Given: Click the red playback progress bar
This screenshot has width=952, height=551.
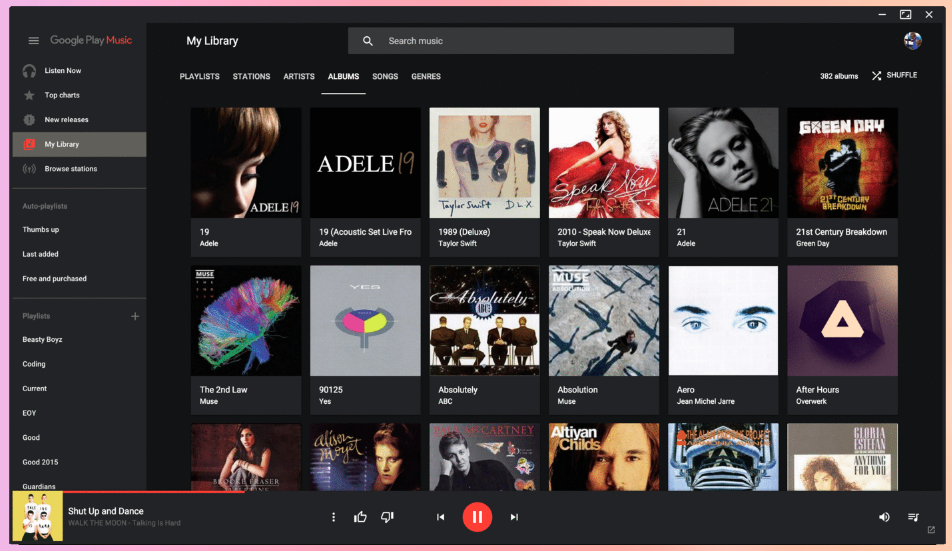Looking at the screenshot, I should (x=129, y=491).
